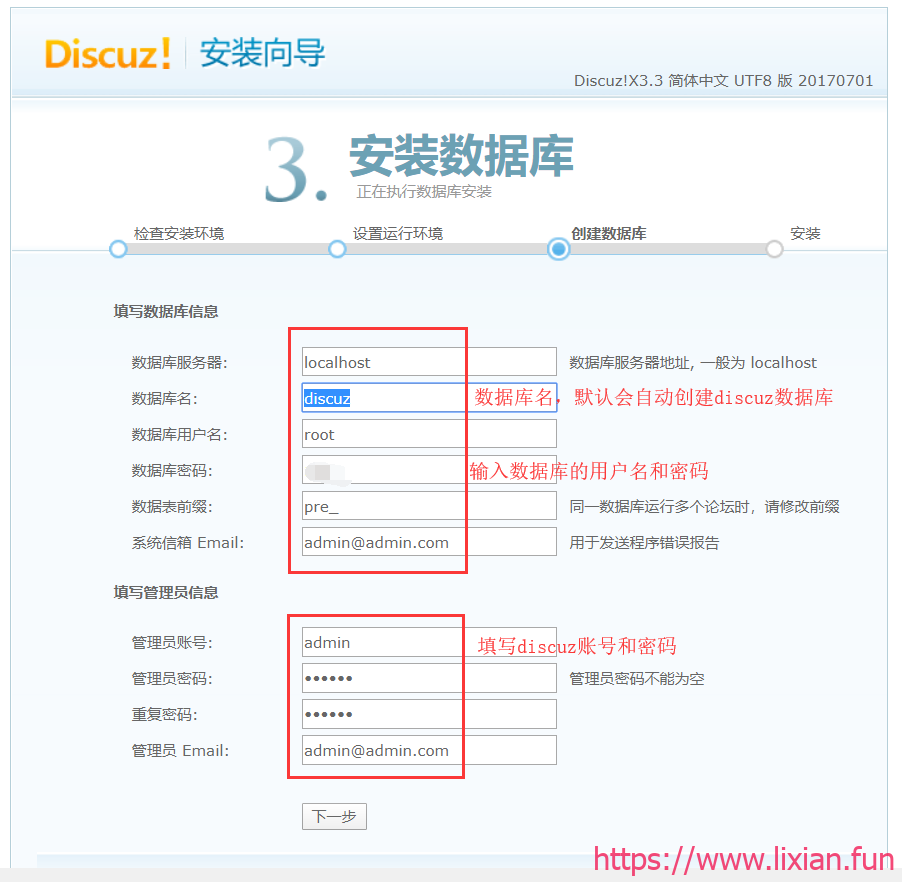
Task: Click the 管理员 Email input field
Action: [428, 750]
